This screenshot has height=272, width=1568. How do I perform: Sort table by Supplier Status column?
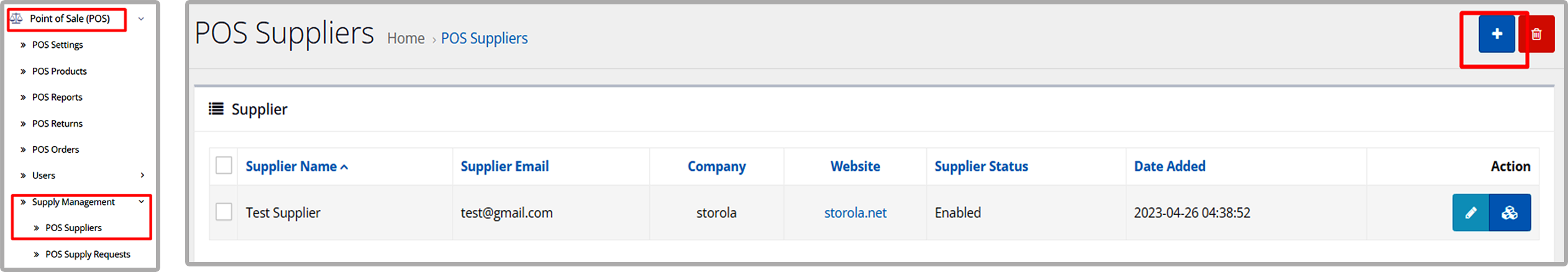(981, 166)
